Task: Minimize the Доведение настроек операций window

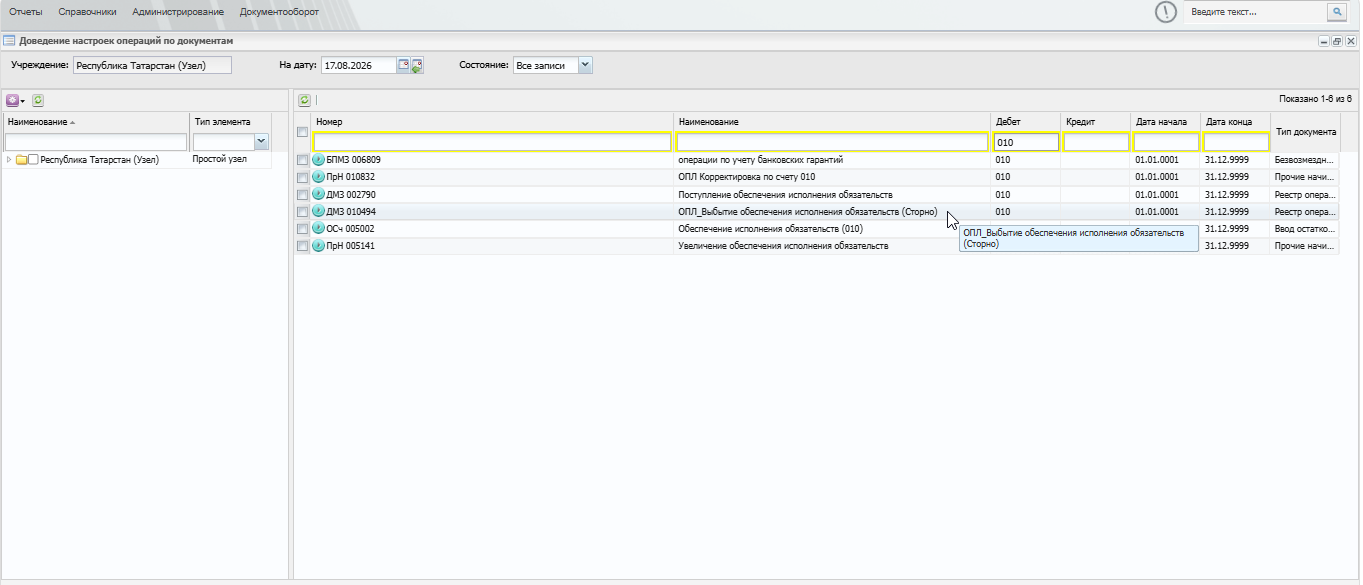Action: [1324, 41]
